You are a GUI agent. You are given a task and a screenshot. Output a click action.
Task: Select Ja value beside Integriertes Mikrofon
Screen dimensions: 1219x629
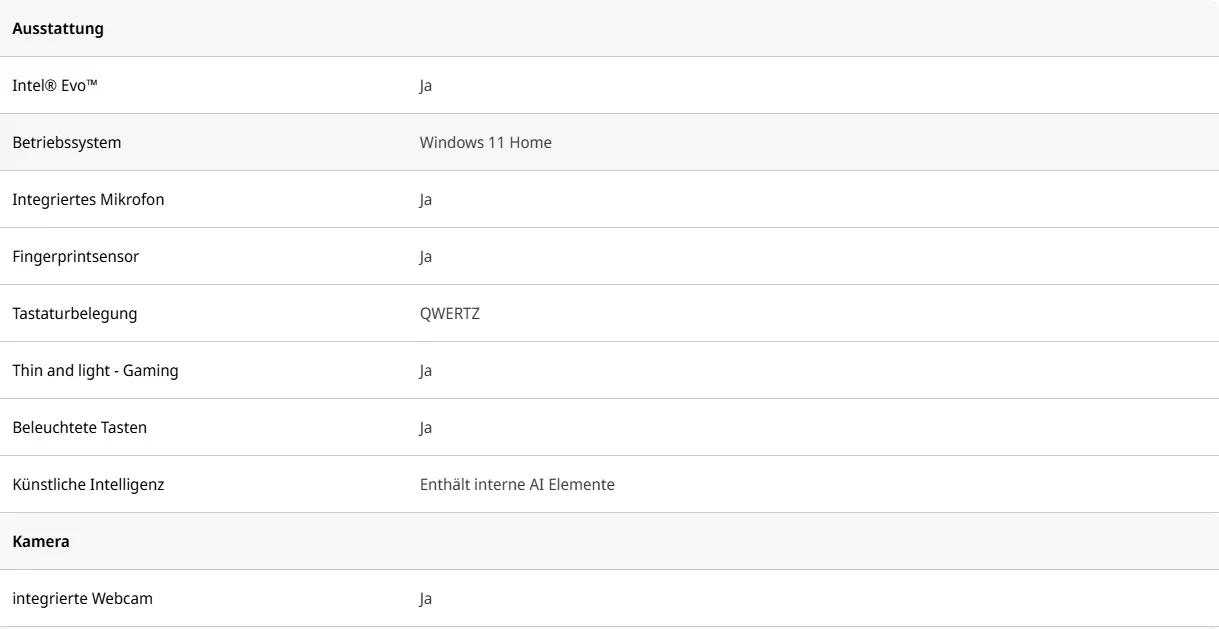[x=426, y=200]
